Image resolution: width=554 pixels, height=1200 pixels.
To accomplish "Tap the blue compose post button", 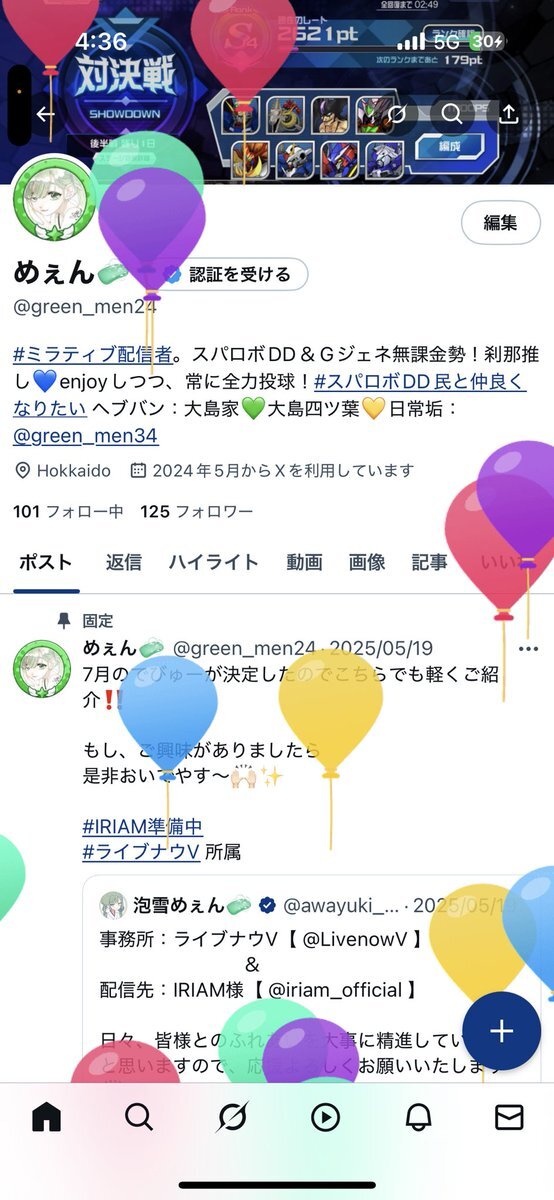I will click(501, 1032).
